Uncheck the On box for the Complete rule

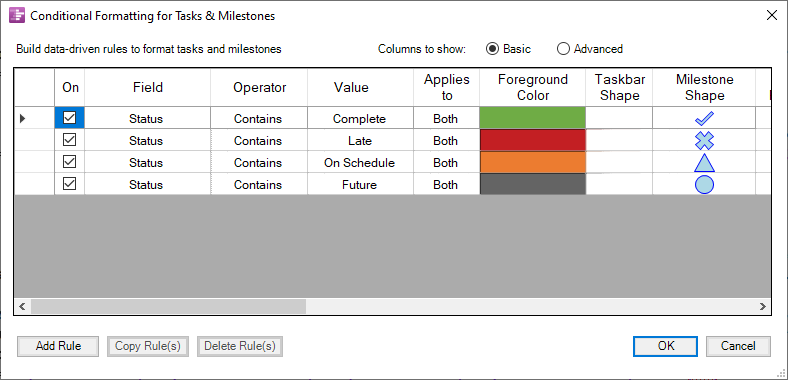(69, 118)
